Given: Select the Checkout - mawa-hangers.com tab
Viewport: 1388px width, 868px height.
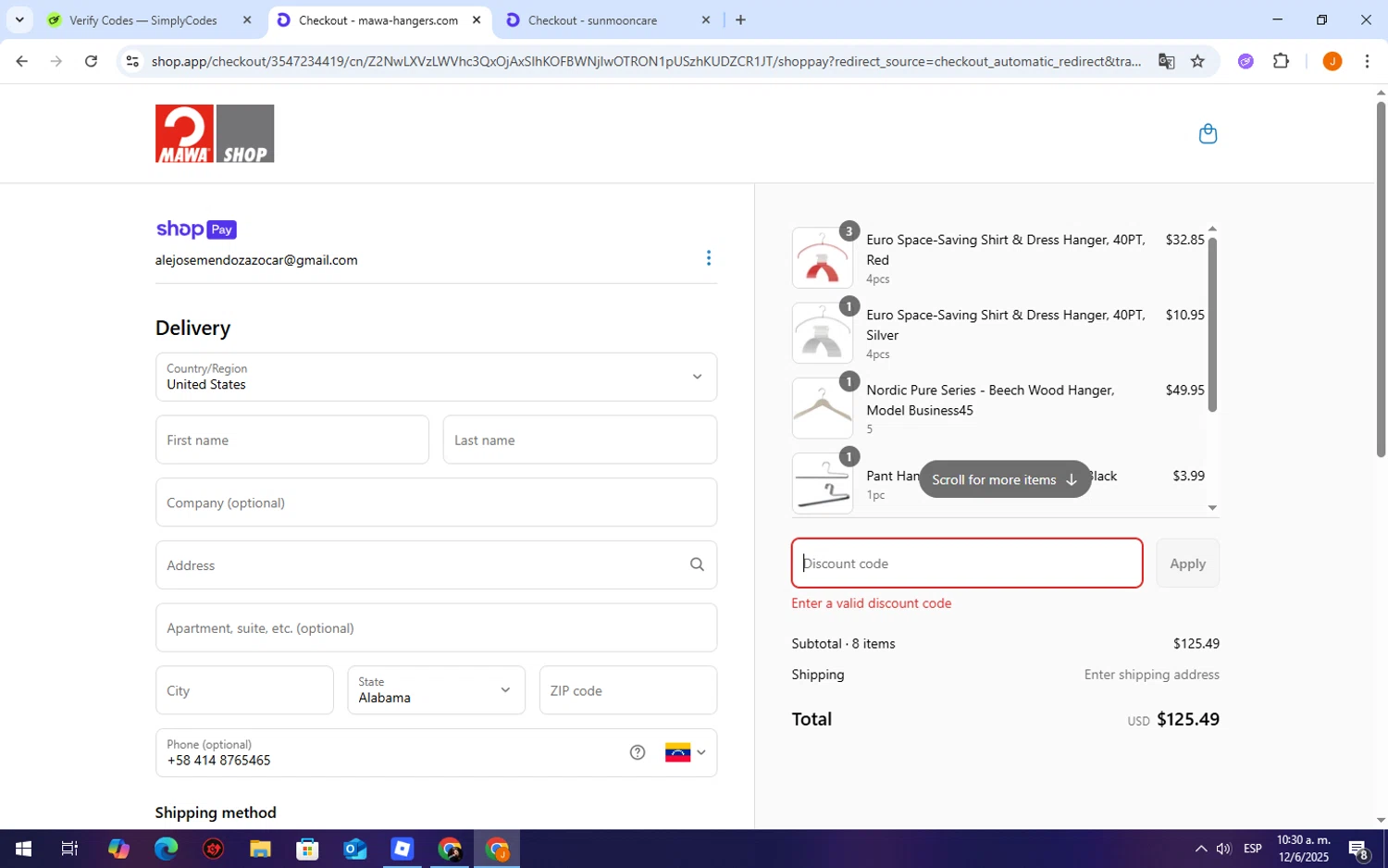Looking at the screenshot, I should [378, 19].
